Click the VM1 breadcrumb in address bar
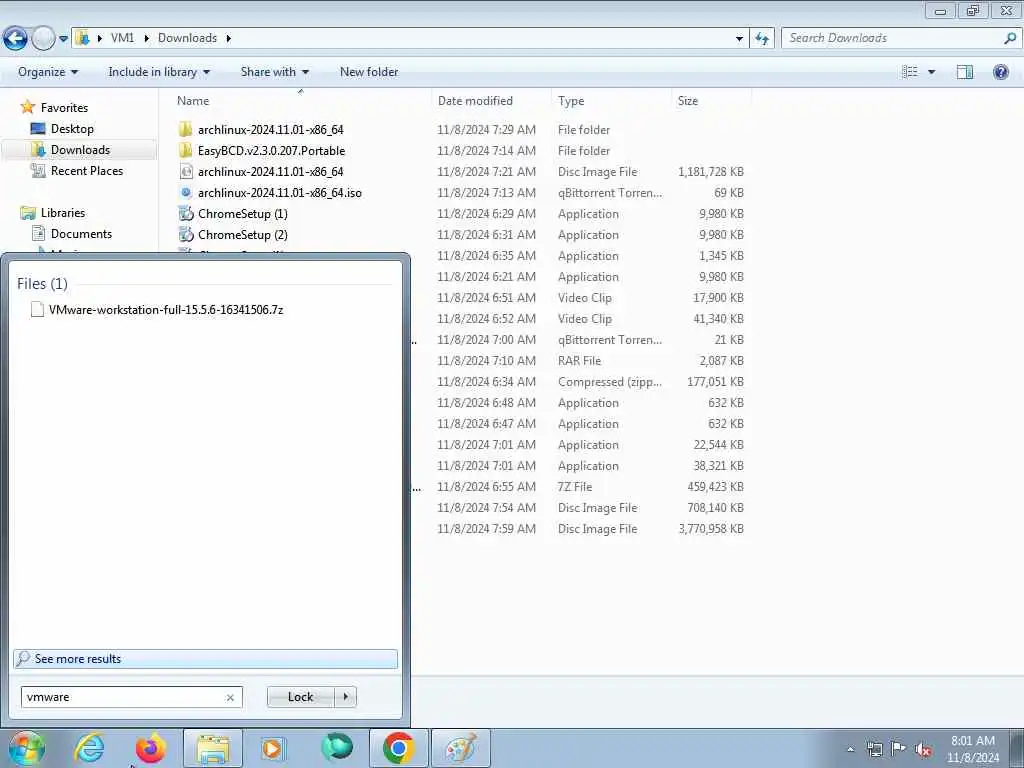Viewport: 1024px width, 768px height. [122, 38]
